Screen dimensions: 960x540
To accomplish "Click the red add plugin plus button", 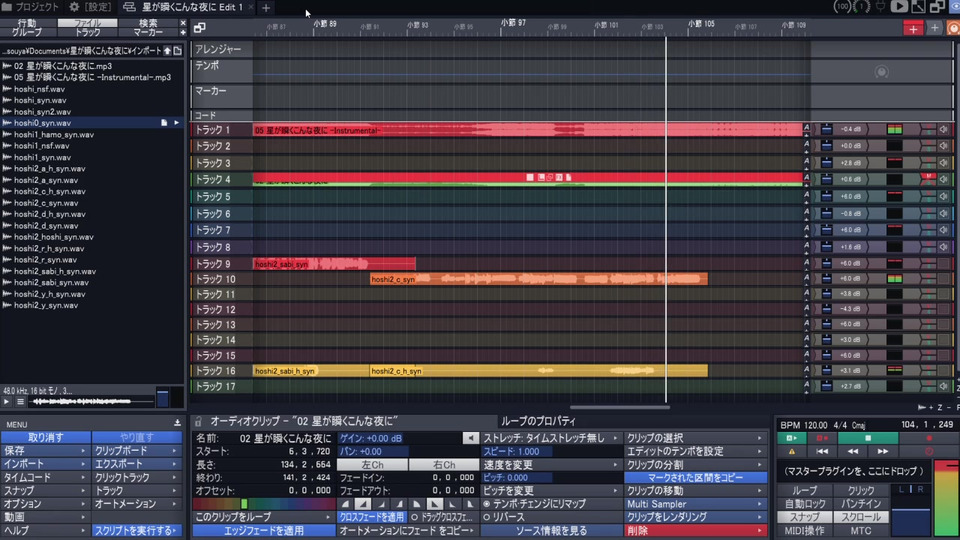I will click(x=913, y=28).
